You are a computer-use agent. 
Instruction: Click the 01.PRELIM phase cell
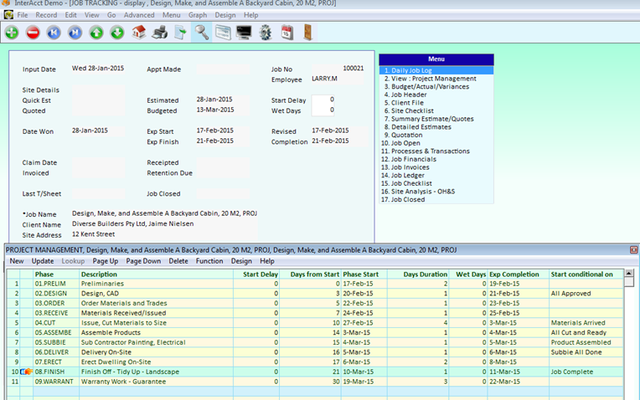[56, 284]
